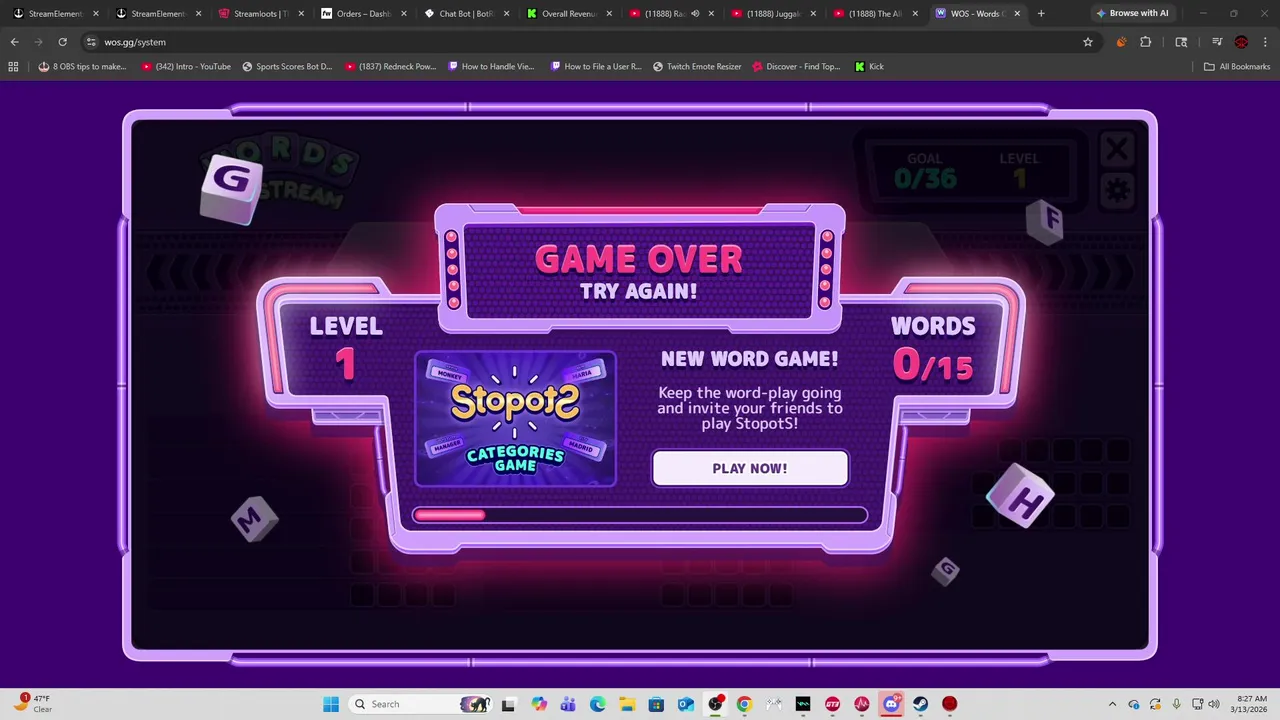This screenshot has width=1280, height=720.
Task: Open Steam from the taskbar
Action: coord(920,704)
